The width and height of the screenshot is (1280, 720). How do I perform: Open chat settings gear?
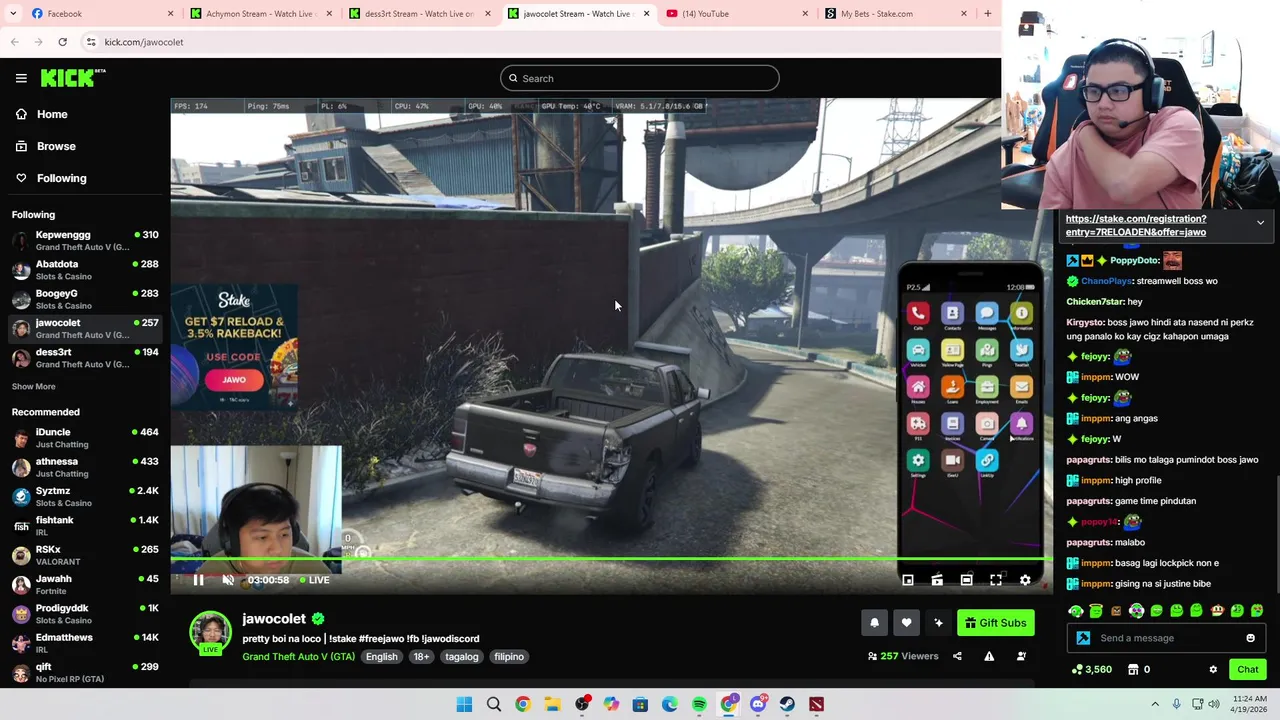1213,670
